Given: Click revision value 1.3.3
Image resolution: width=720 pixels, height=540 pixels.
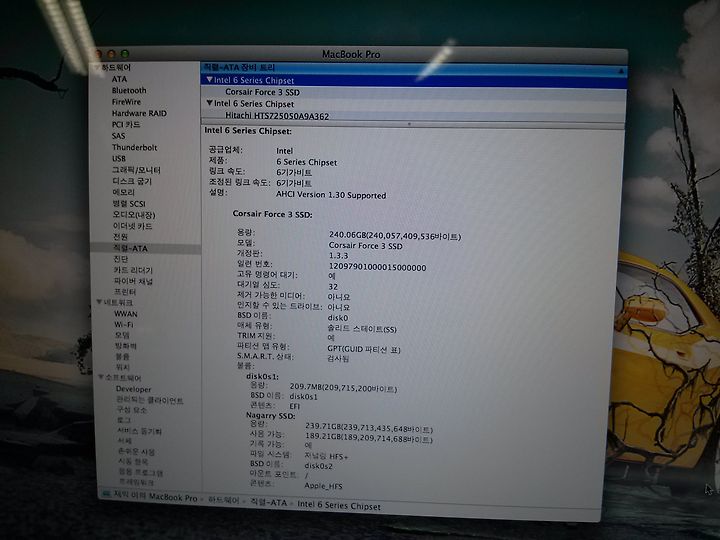Looking at the screenshot, I should point(338,256).
